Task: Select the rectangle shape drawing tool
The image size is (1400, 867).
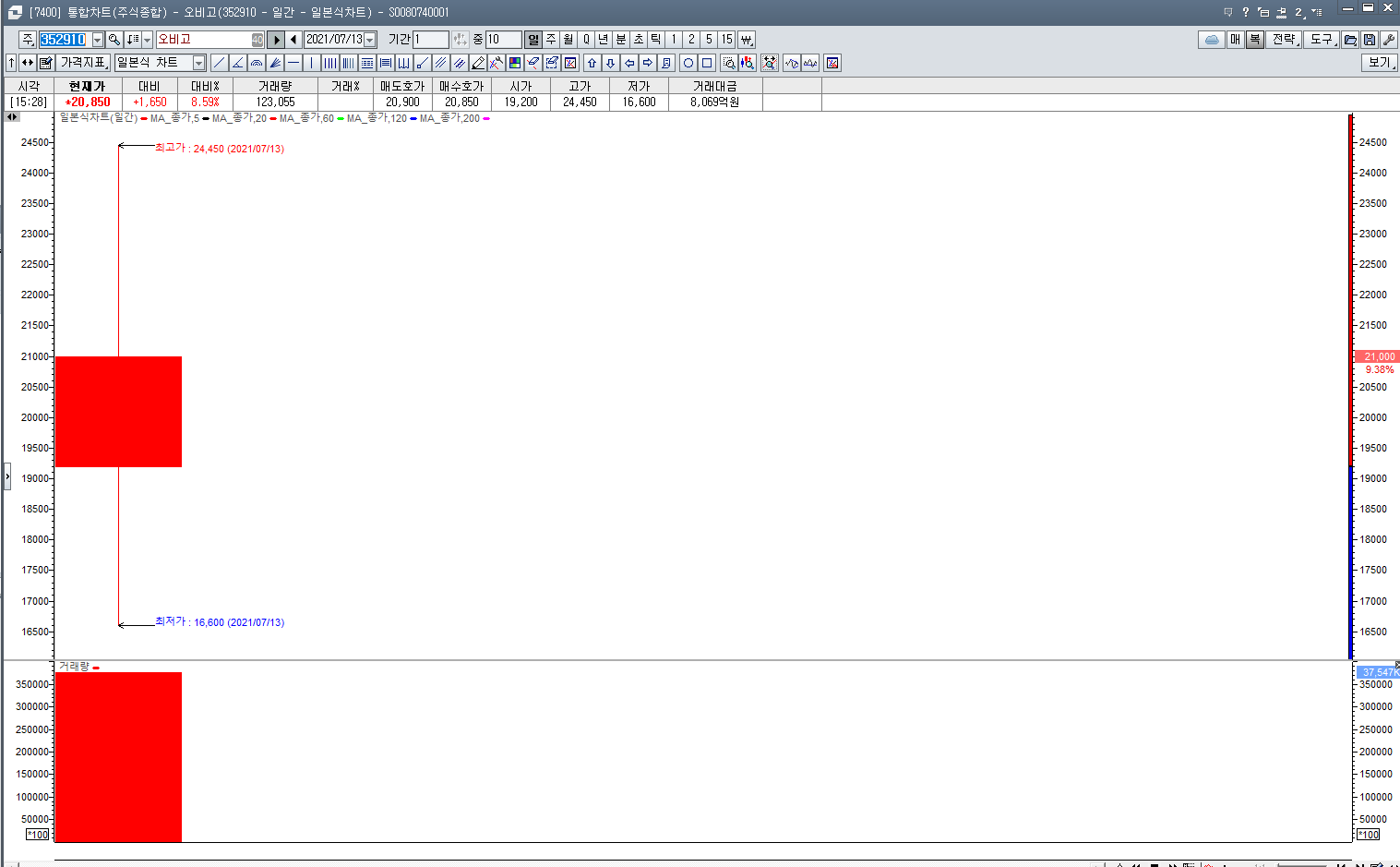Action: (707, 63)
